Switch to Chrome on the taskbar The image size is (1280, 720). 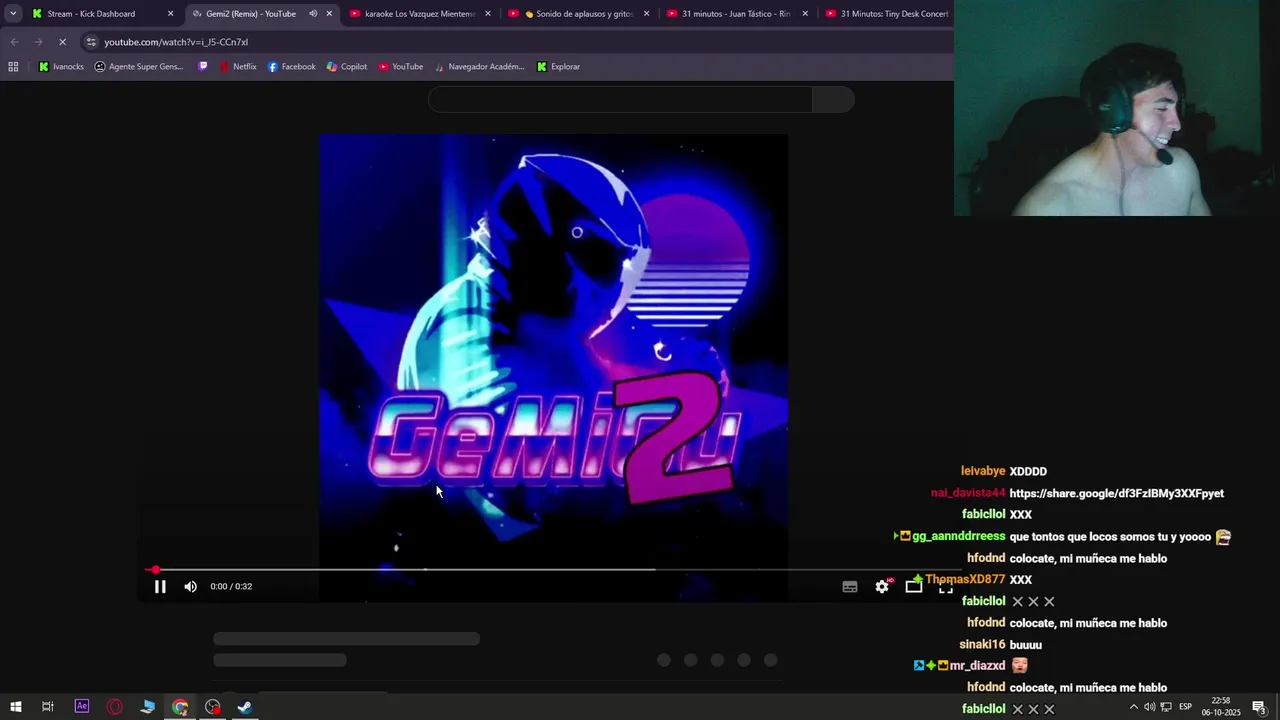pos(180,707)
